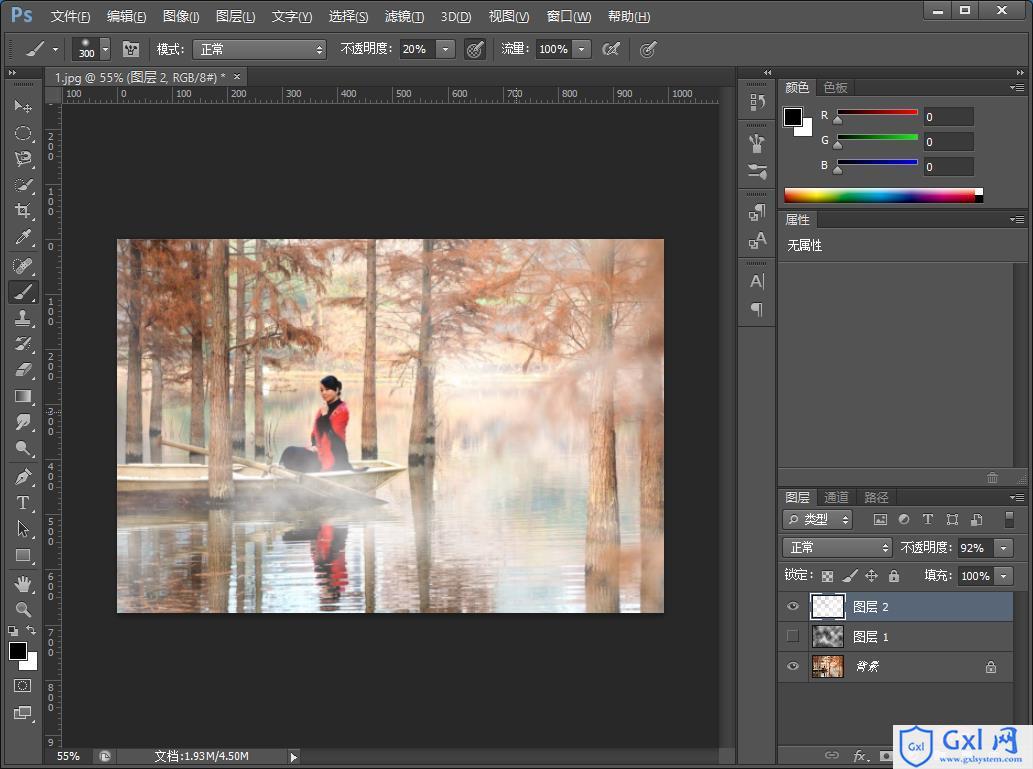Toggle pressure control for size
This screenshot has height=769, width=1033.
click(x=648, y=49)
